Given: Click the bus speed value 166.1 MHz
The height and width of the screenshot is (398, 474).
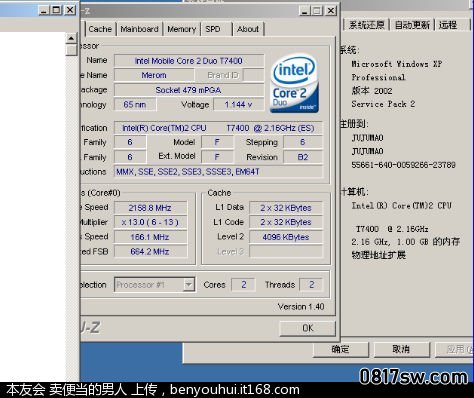Looking at the screenshot, I should [150, 237].
